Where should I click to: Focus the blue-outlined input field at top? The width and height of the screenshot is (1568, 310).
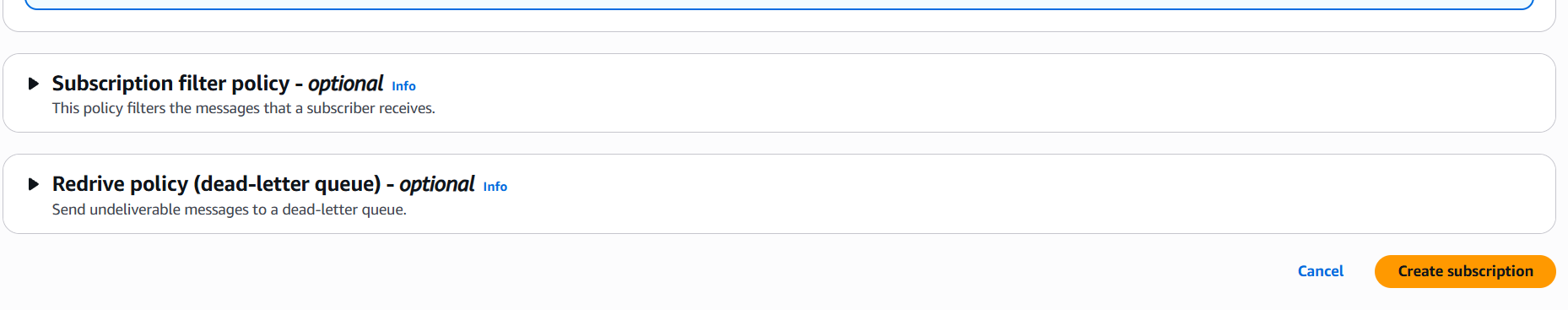[x=779, y=4]
